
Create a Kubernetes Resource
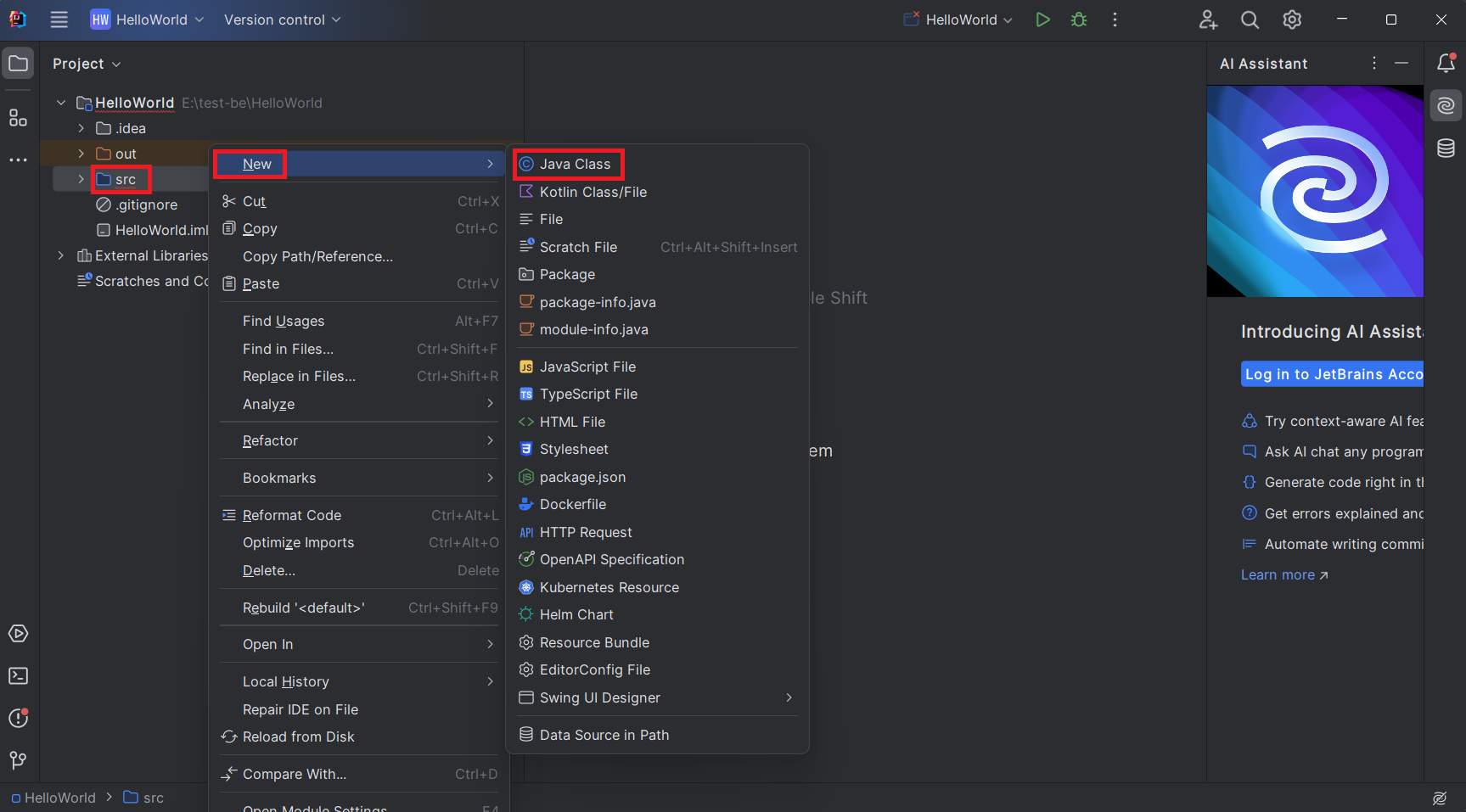click(657, 587)
